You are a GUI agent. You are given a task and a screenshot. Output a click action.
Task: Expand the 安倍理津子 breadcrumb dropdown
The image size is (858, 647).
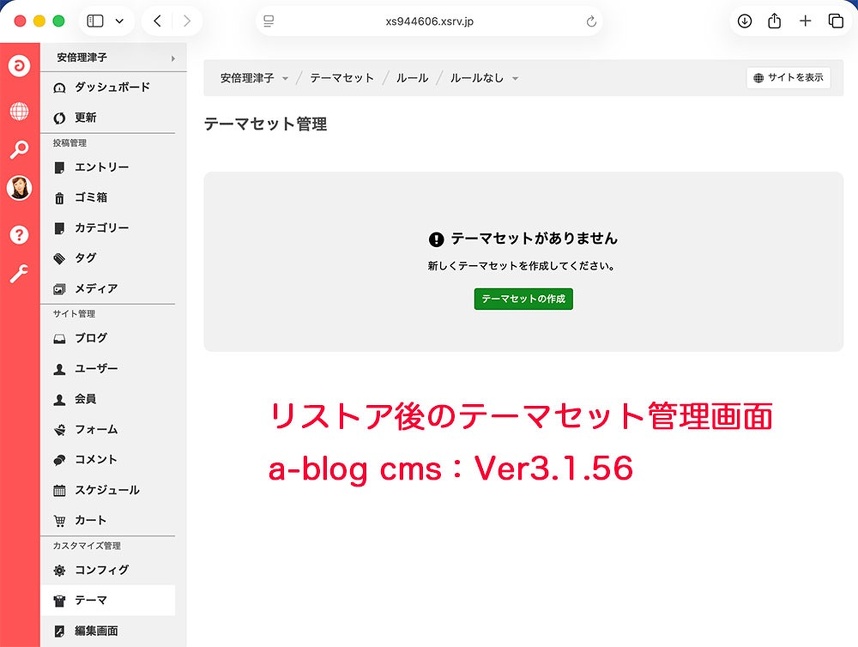click(x=285, y=79)
